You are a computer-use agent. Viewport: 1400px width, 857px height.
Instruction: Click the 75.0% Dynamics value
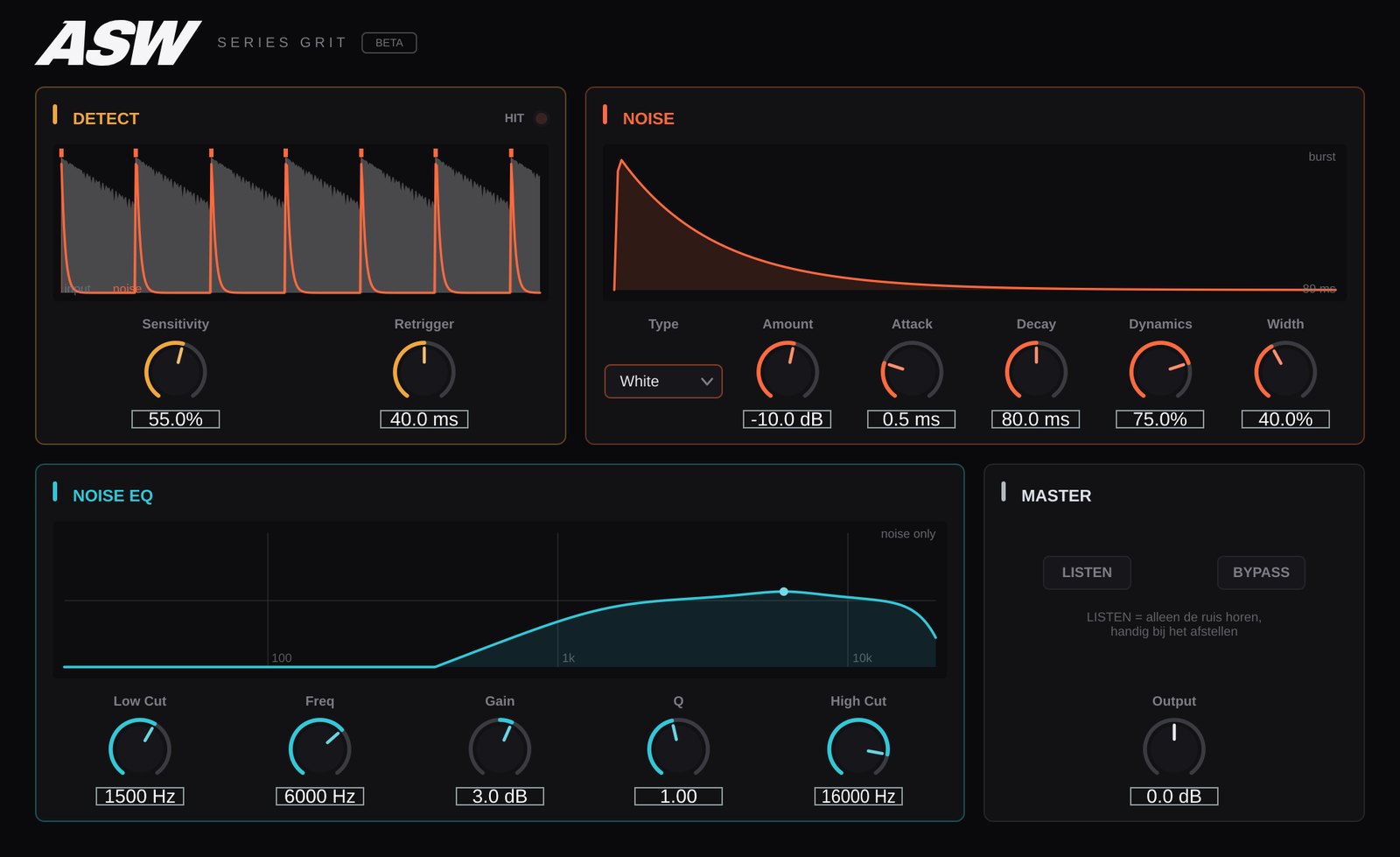click(x=1160, y=419)
